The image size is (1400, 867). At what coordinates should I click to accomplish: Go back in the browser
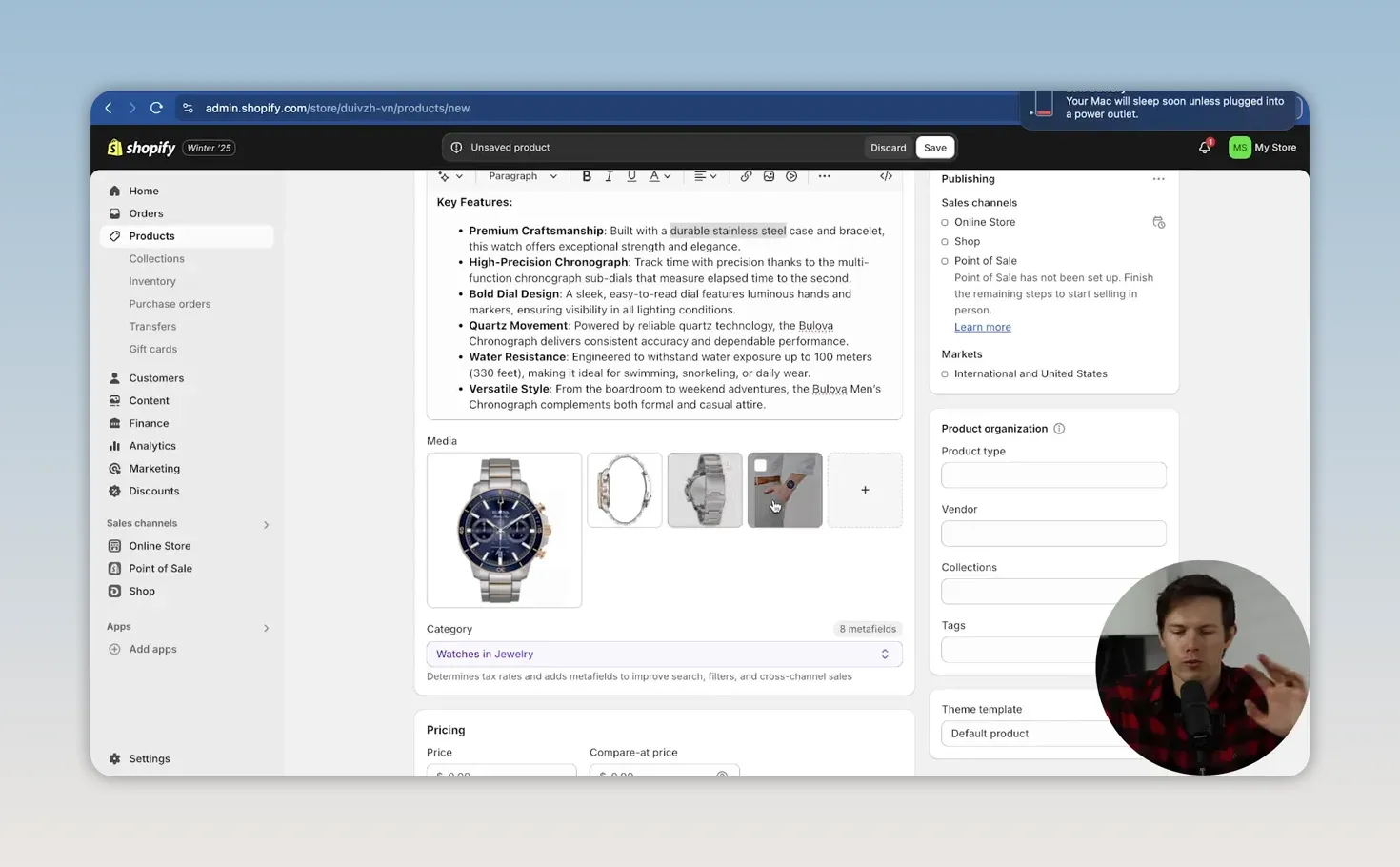[x=109, y=108]
